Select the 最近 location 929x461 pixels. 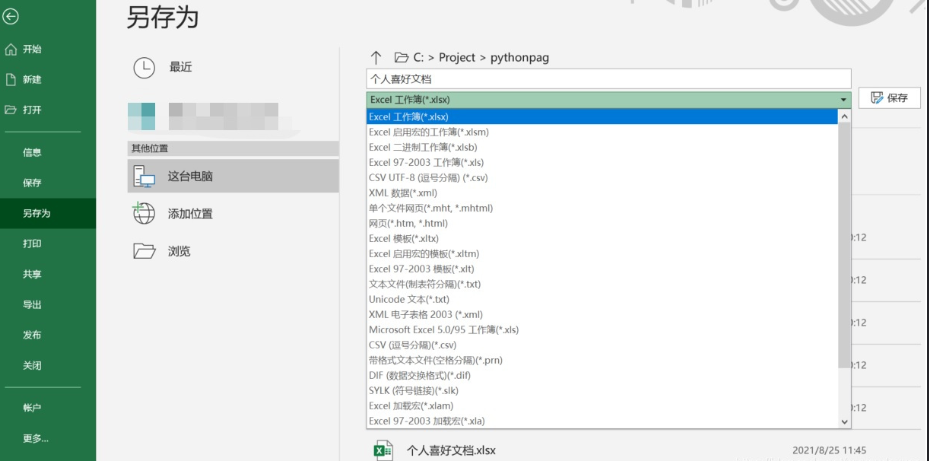[x=233, y=68]
